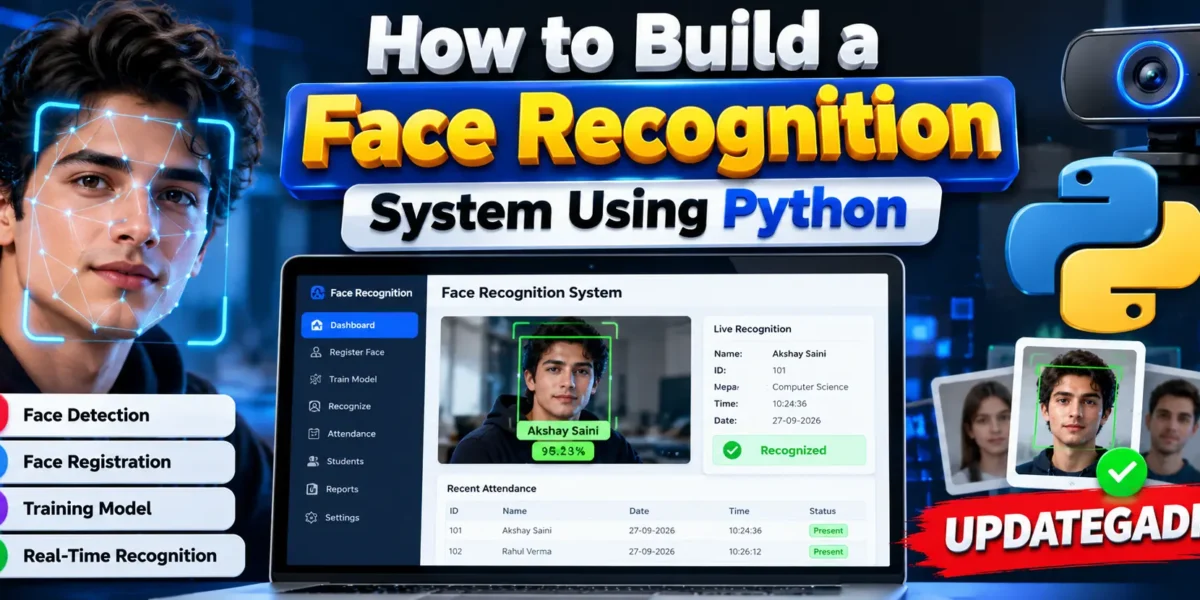Click the "10:26:12" time cell
This screenshot has width=1200, height=600.
click(x=745, y=551)
